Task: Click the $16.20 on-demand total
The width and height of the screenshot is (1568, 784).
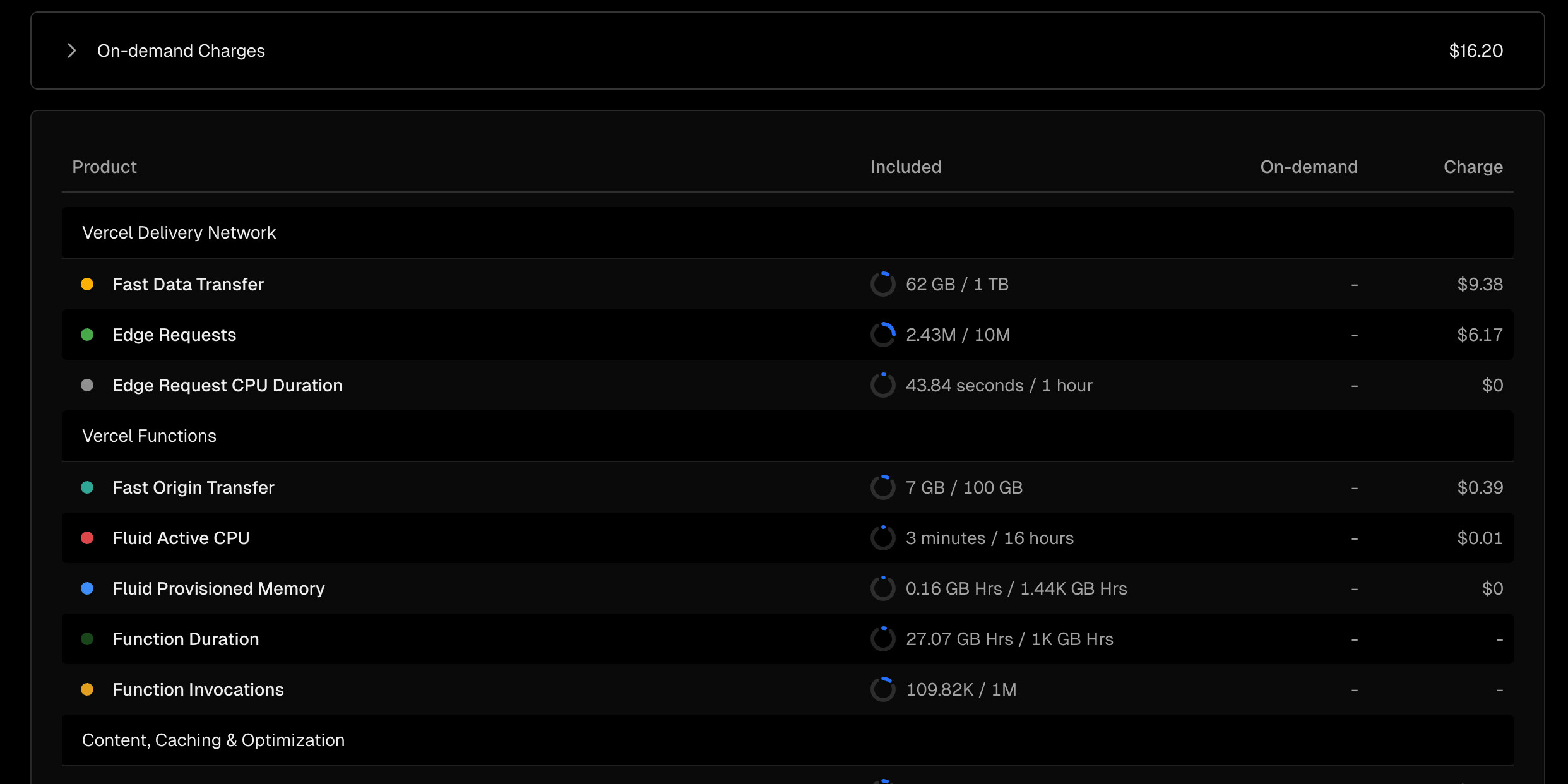Action: (x=1476, y=50)
